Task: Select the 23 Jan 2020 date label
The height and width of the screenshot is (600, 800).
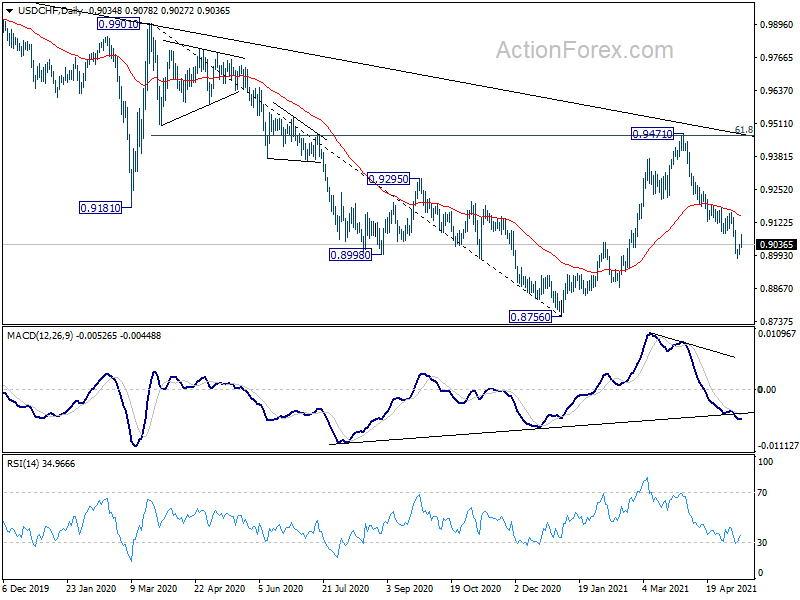Action: point(91,588)
